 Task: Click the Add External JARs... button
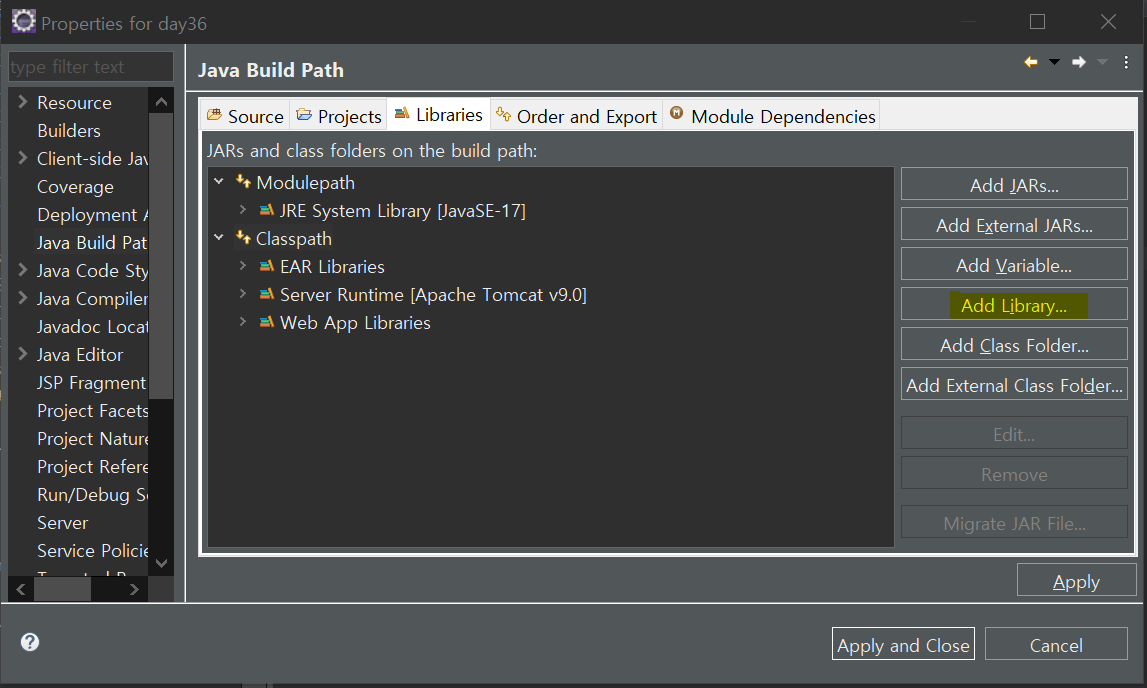1014,224
